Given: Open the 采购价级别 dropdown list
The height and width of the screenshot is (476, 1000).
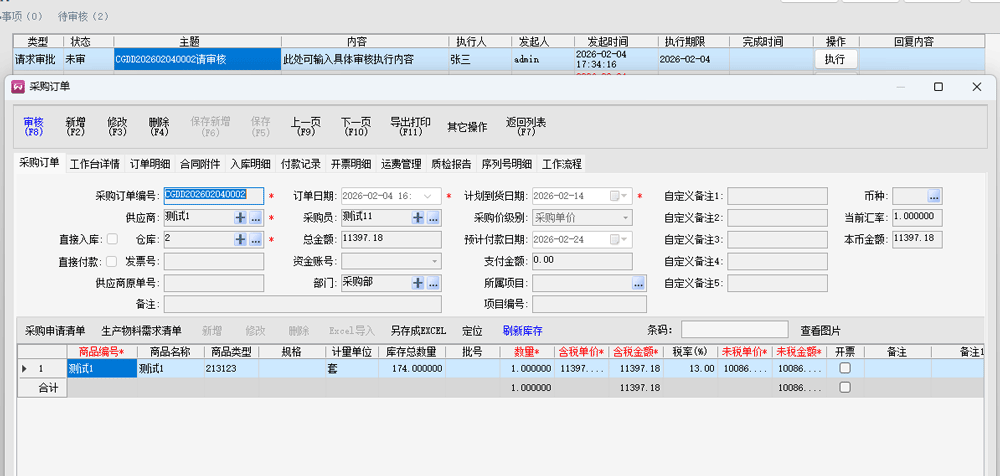Looking at the screenshot, I should click(x=625, y=217).
